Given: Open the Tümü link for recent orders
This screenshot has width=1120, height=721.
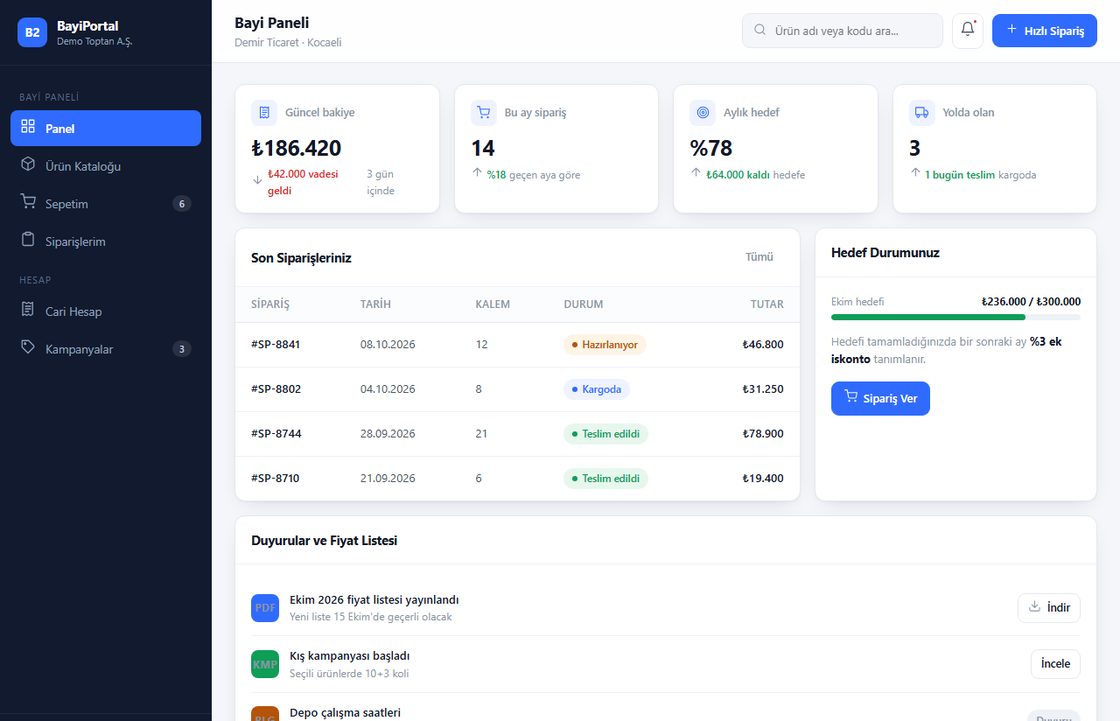Looking at the screenshot, I should click(759, 257).
